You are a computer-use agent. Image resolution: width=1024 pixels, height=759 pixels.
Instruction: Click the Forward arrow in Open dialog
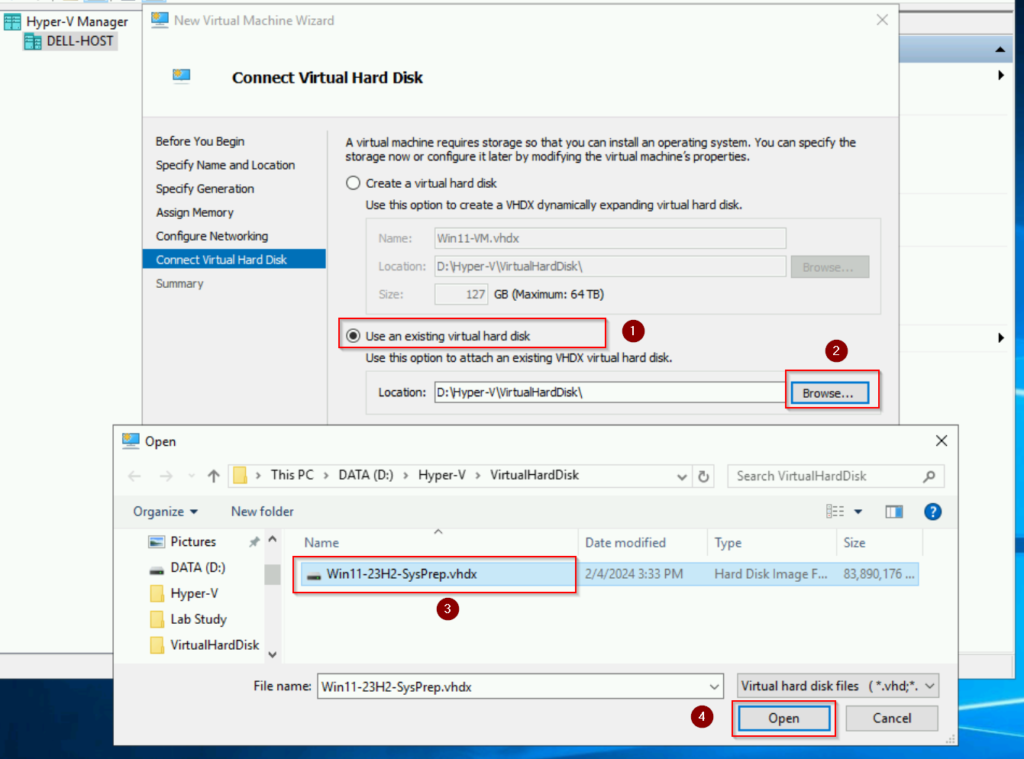pos(166,476)
